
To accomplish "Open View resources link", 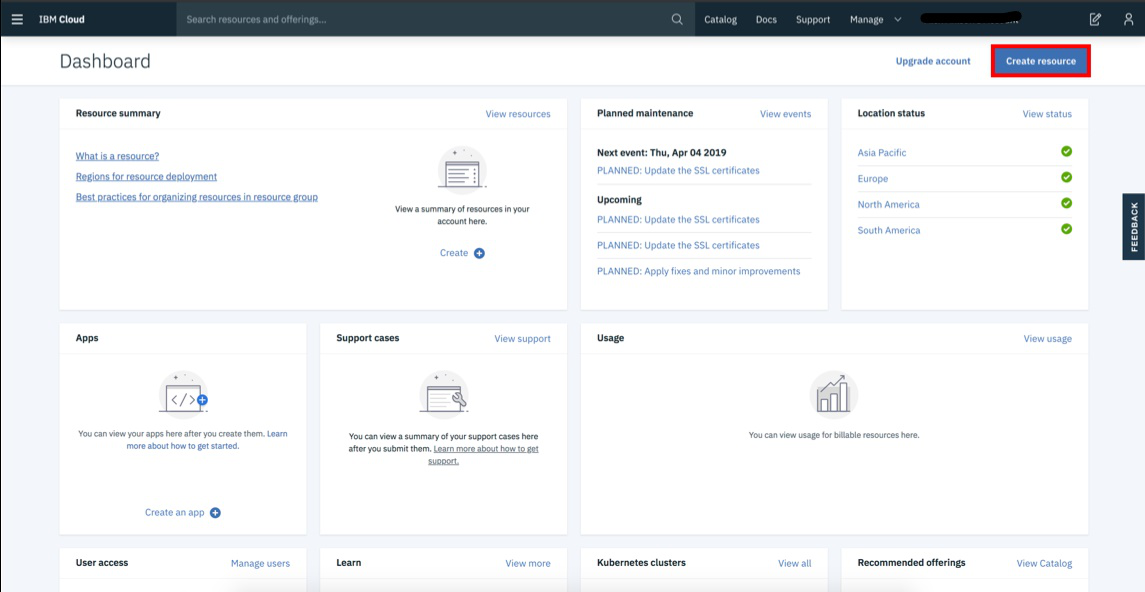I will (518, 114).
